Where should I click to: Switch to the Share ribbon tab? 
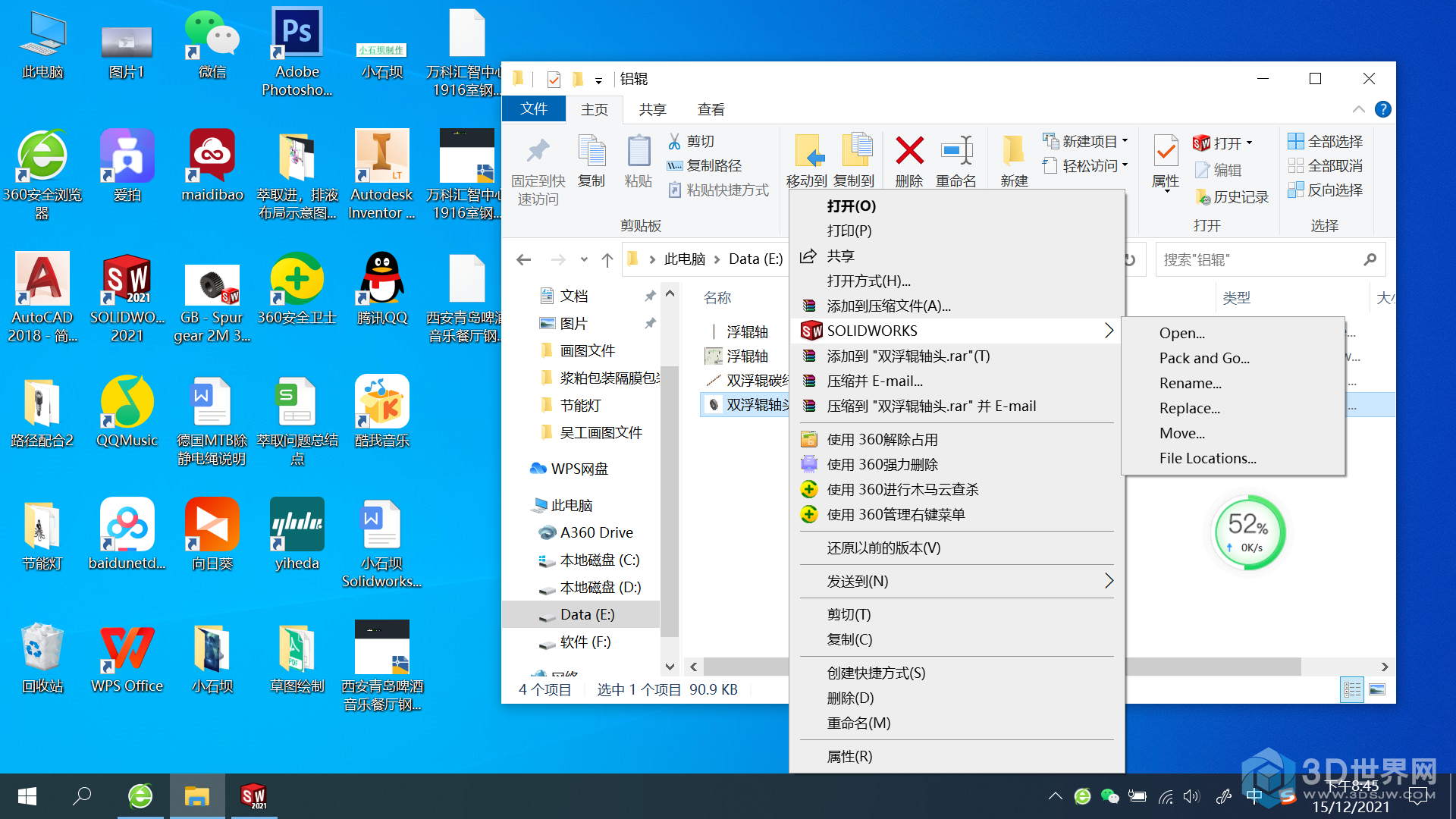point(652,109)
